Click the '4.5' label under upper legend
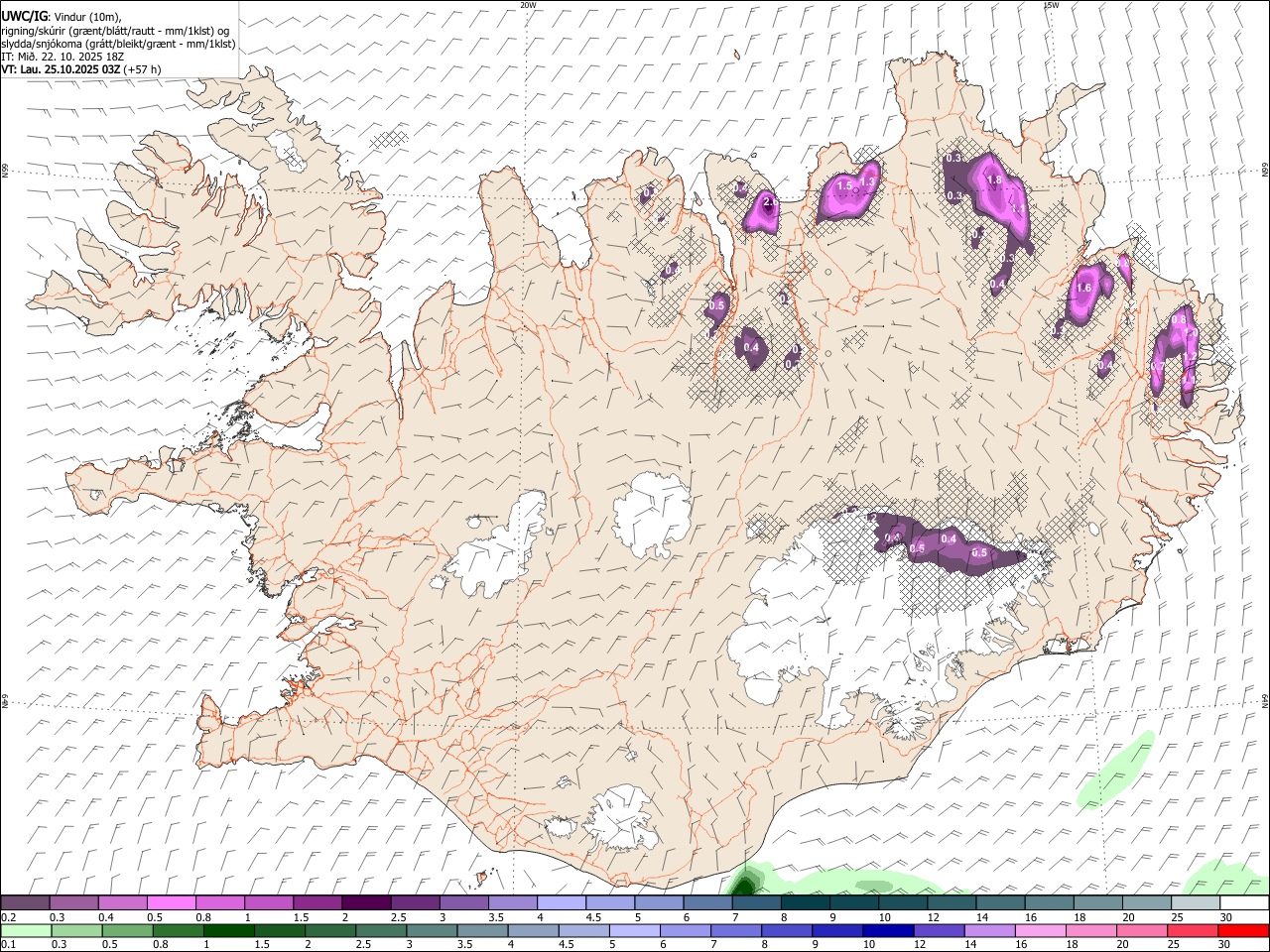Image resolution: width=1270 pixels, height=952 pixels. pyautogui.click(x=593, y=917)
